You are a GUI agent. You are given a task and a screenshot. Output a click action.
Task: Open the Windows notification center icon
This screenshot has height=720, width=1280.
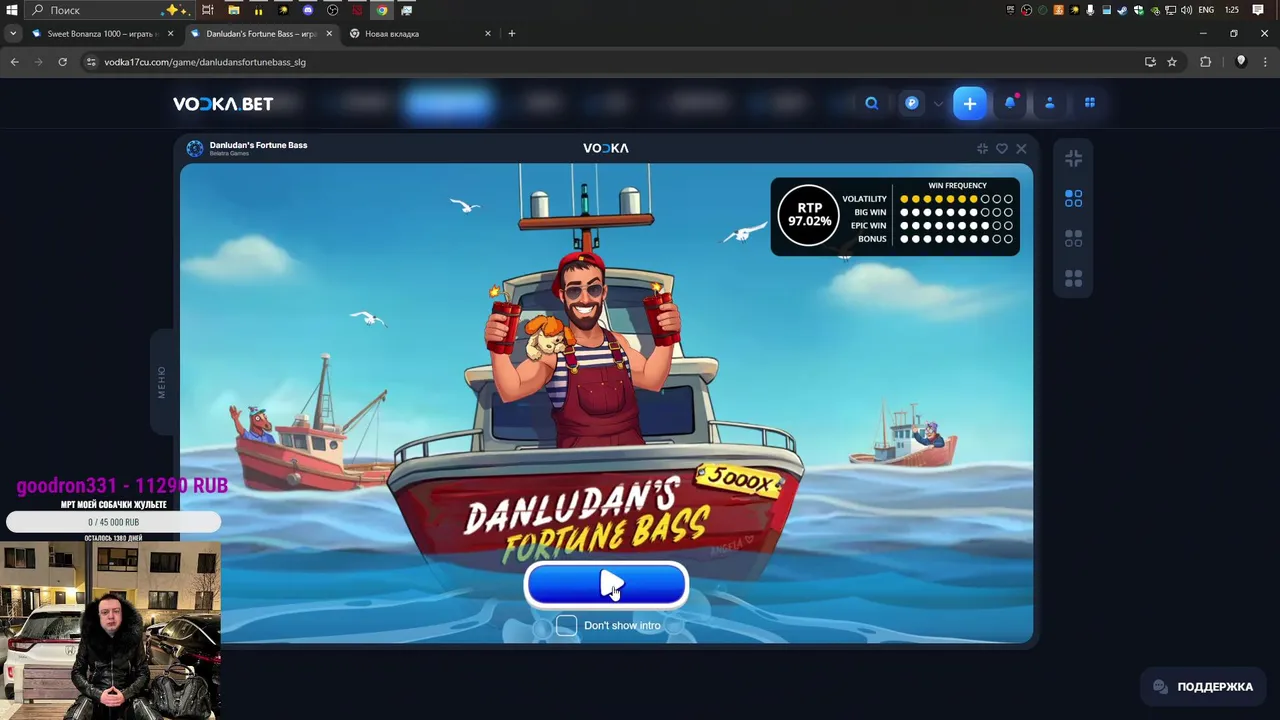click(1258, 10)
